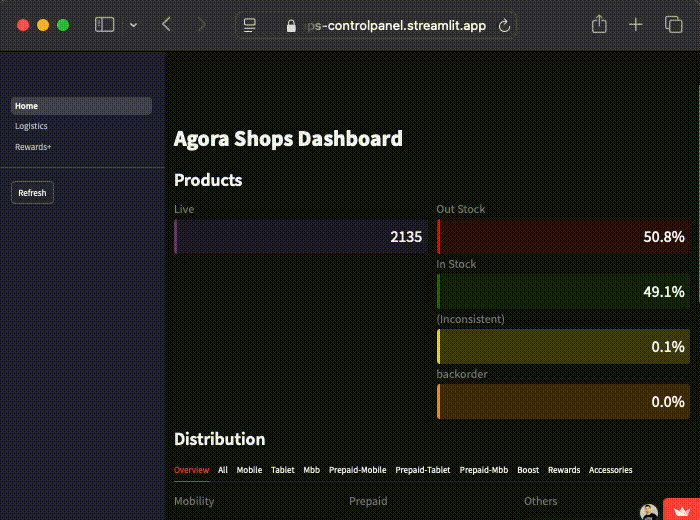The width and height of the screenshot is (700, 520).
Task: Toggle the Safari sidebar icon
Action: [x=104, y=25]
